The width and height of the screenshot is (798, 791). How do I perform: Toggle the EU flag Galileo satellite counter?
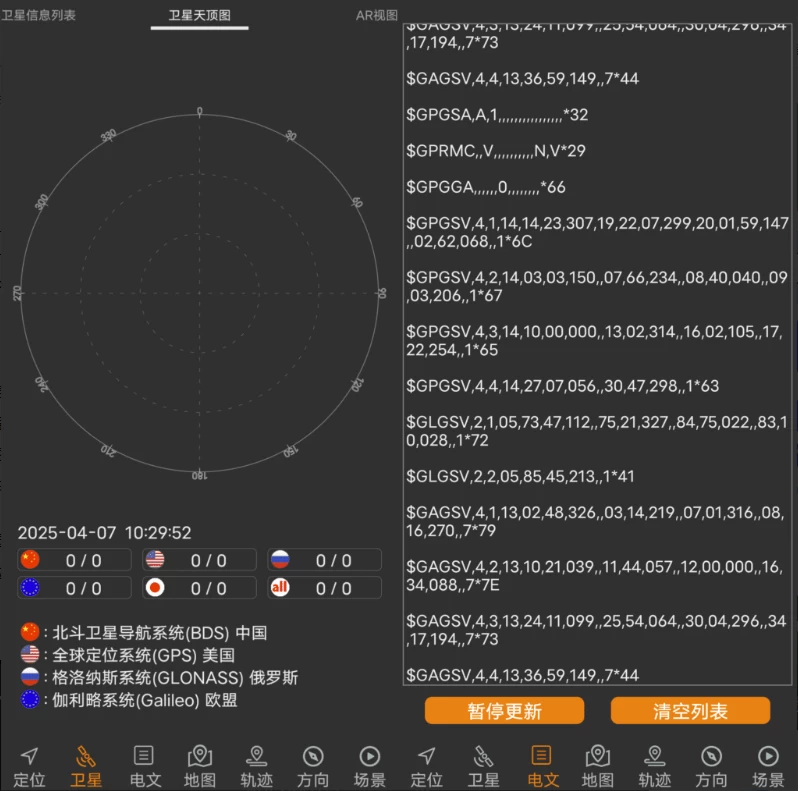tap(75, 588)
